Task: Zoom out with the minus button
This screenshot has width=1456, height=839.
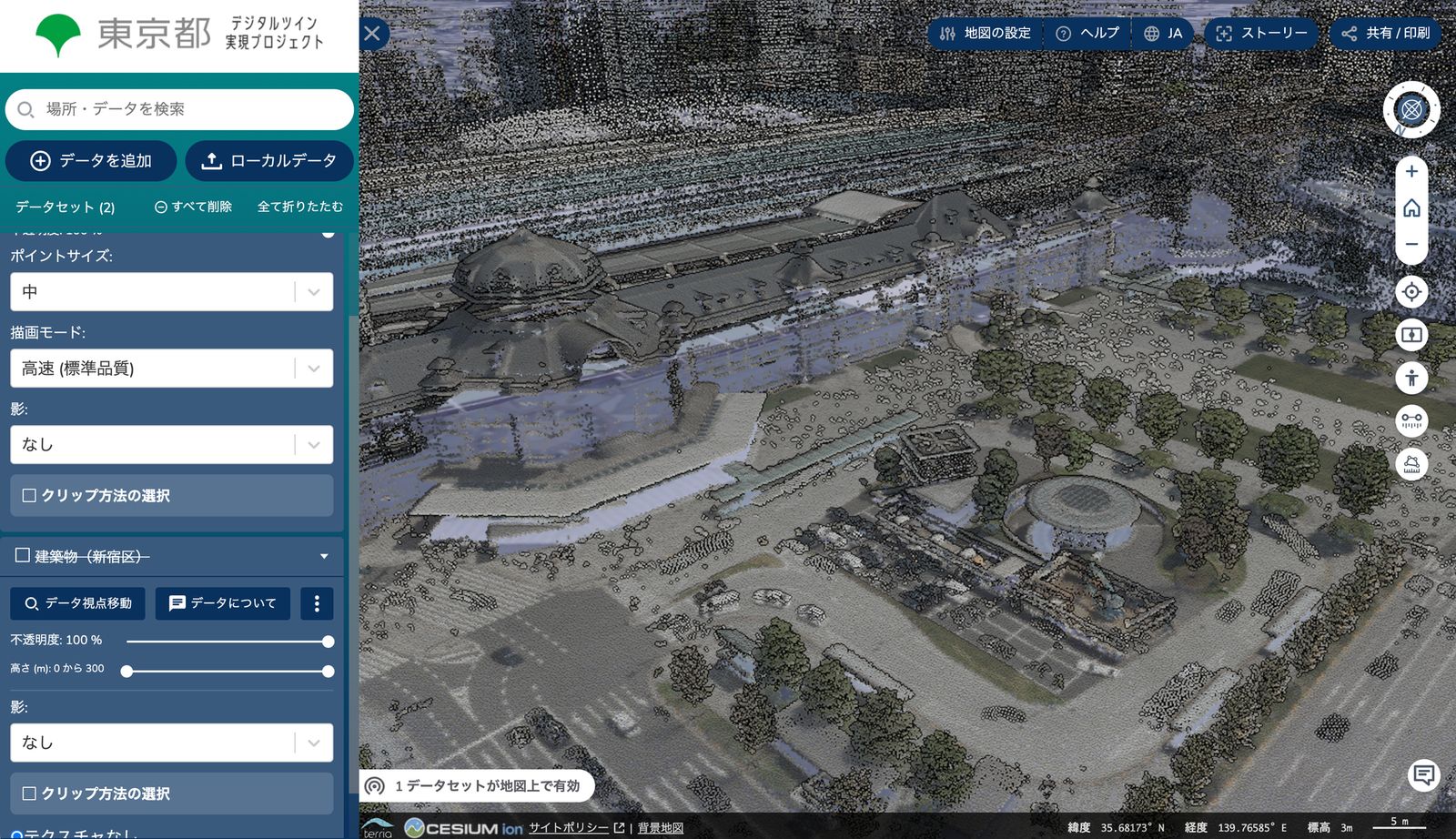Action: click(x=1411, y=244)
